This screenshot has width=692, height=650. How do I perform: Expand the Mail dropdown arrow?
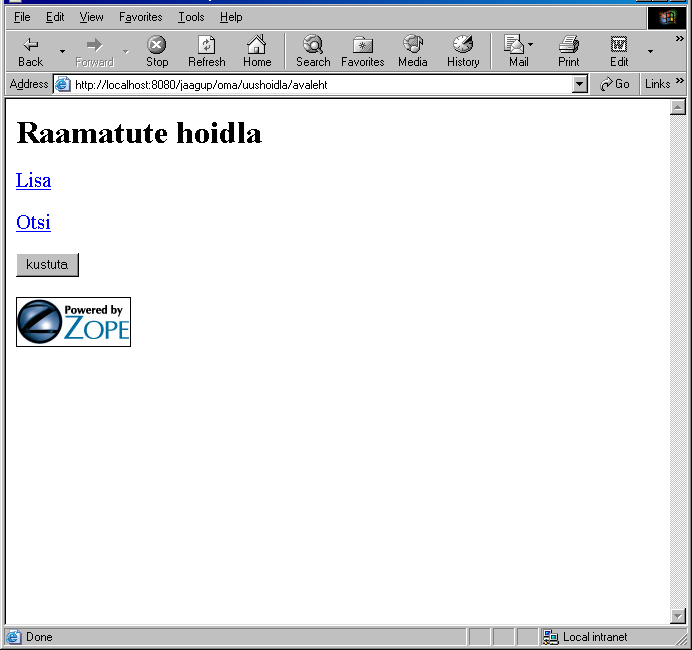click(530, 44)
